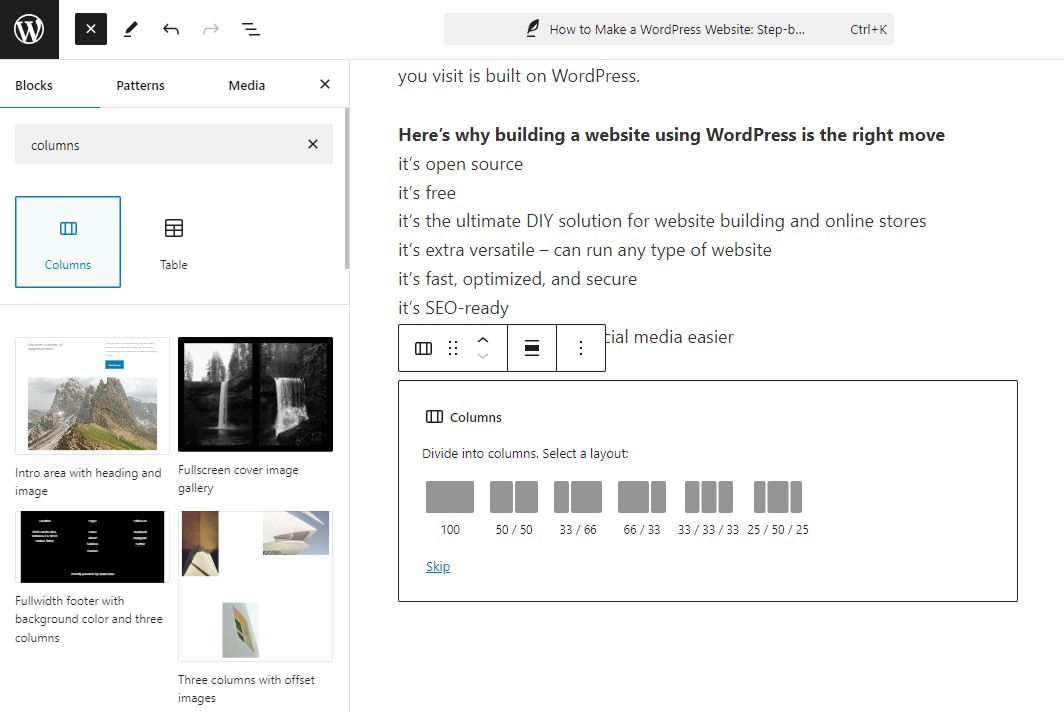
Task: Click the inserter panel scrollbar
Action: click(347, 188)
